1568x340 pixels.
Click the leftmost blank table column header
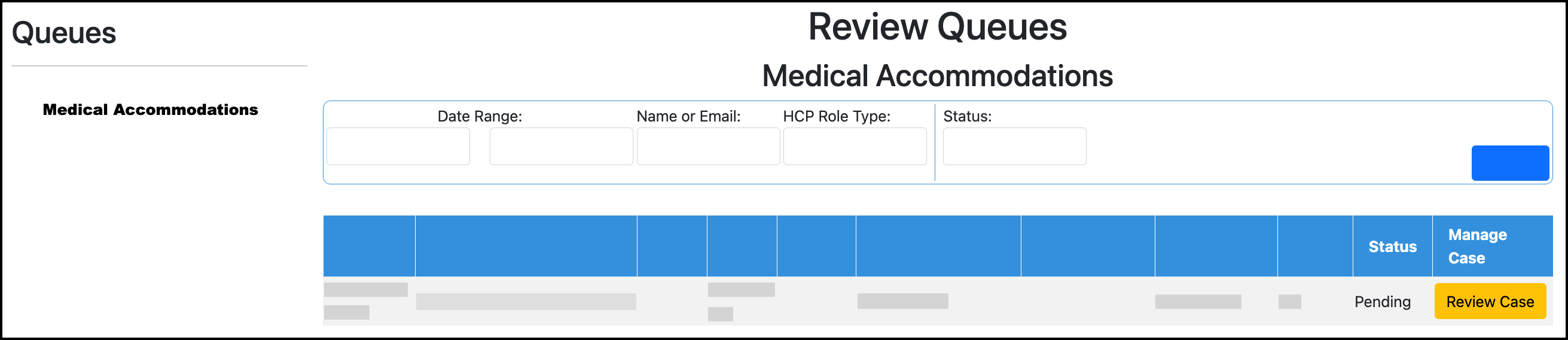pos(369,246)
